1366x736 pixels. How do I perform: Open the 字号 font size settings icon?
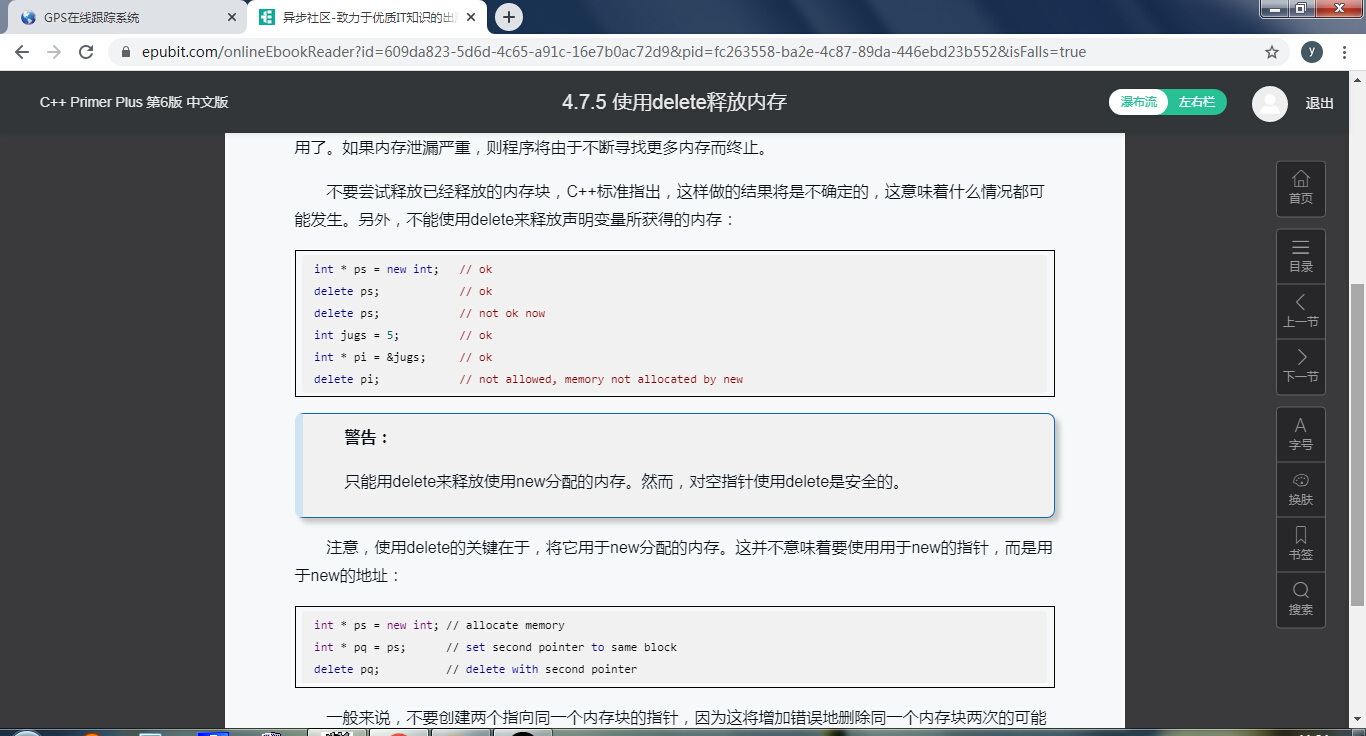point(1301,433)
